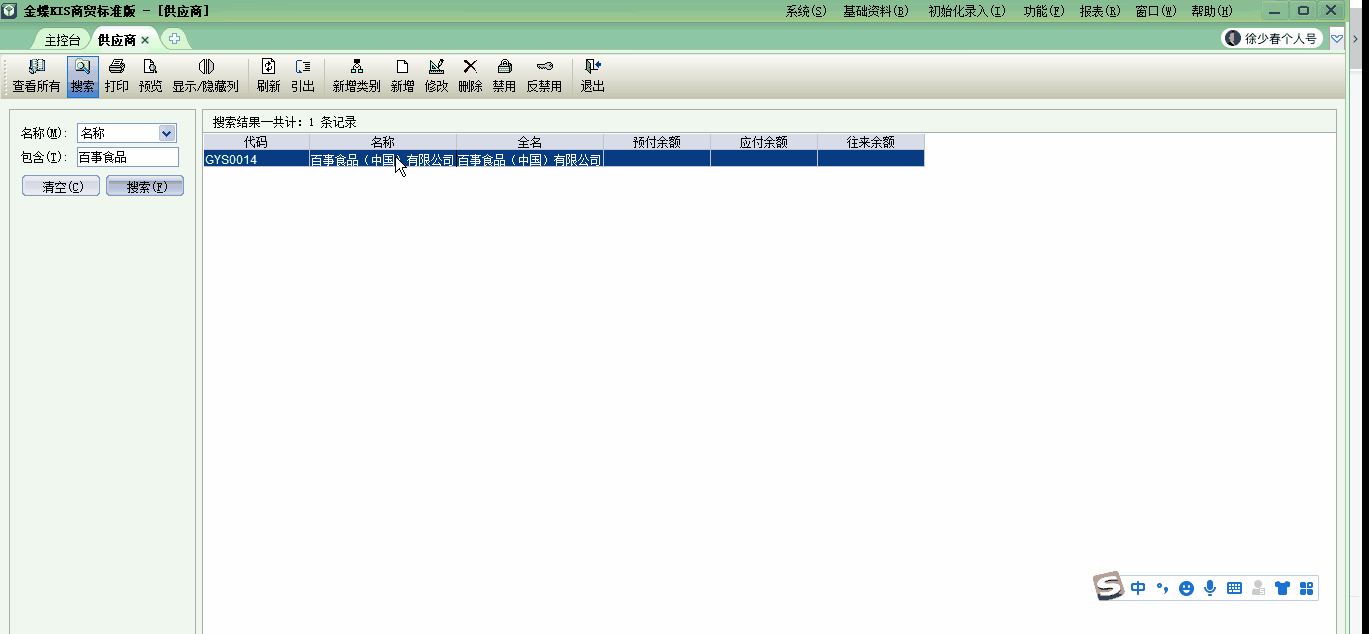Screen dimensions: 1369x634
Task: Click the 包含 keyword input field
Action: [127, 157]
